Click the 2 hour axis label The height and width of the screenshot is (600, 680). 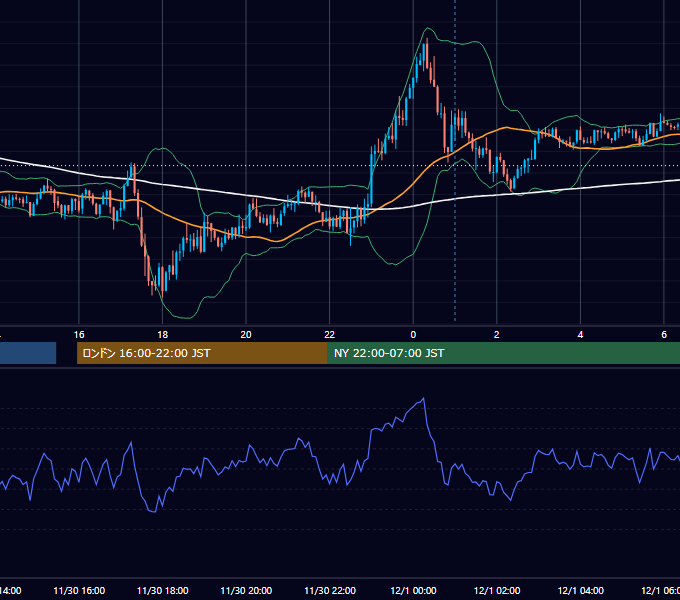click(x=497, y=335)
